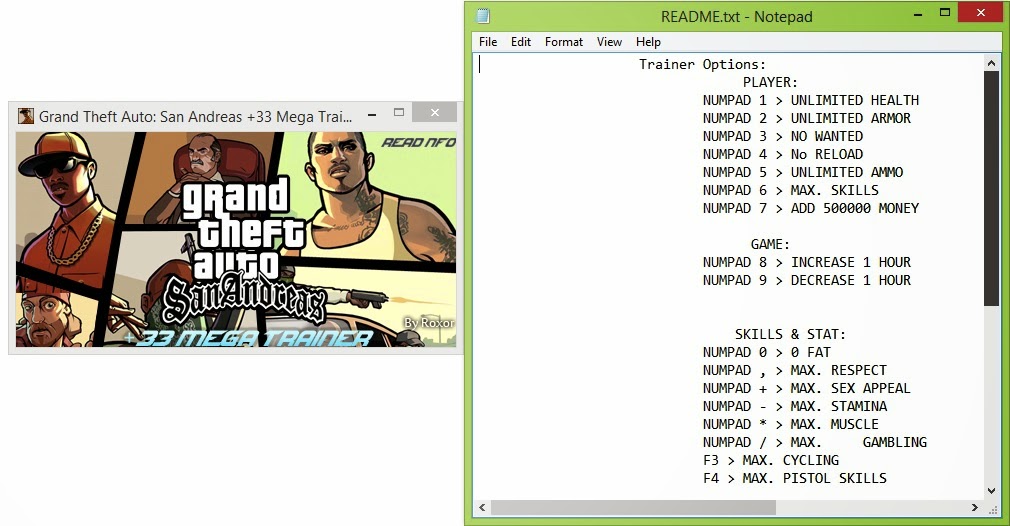Click the 'NUMPAD + > MAX. SEX APPEAL' line
Screen dimensions: 1010x526
point(807,389)
